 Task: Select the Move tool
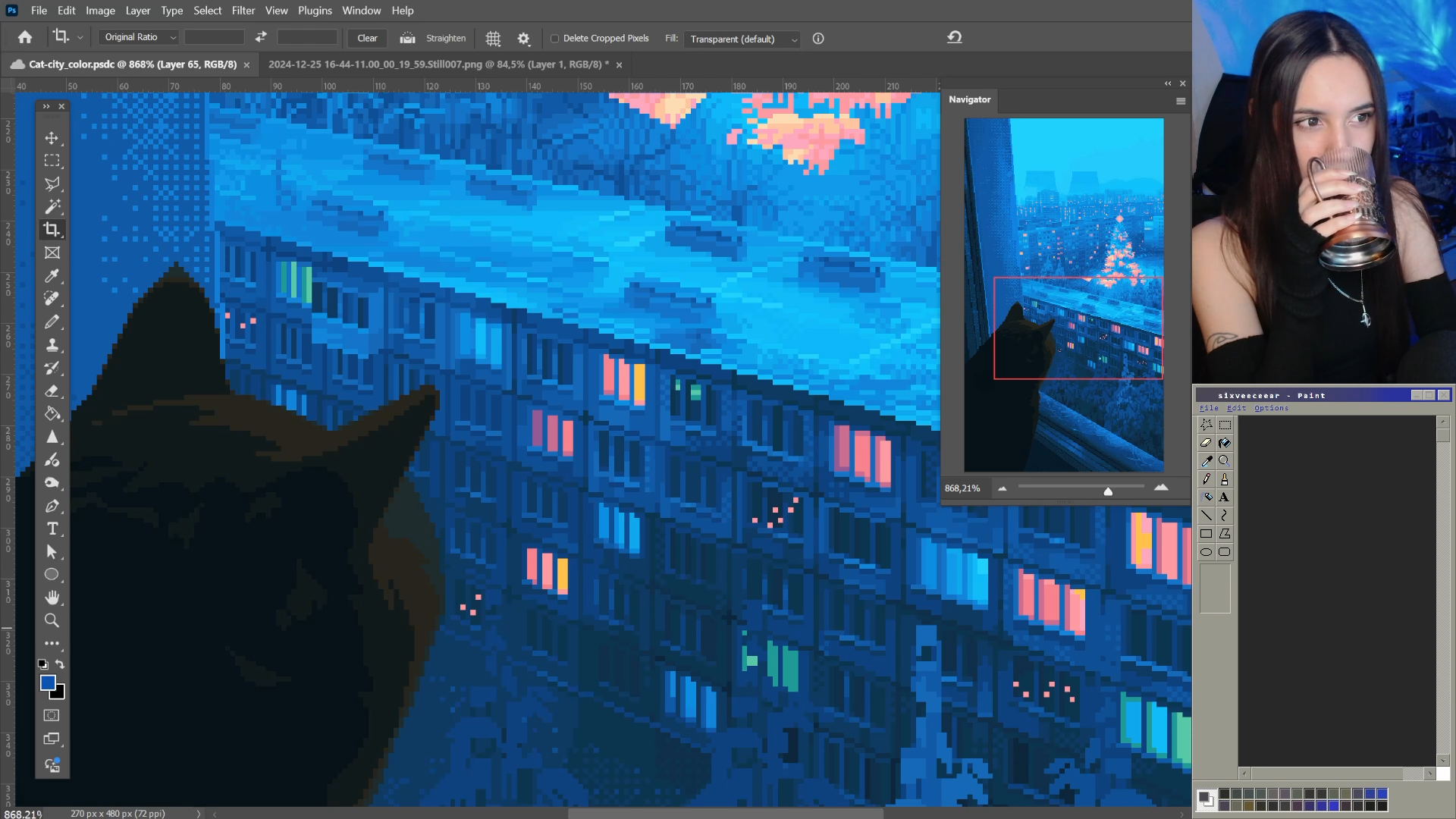[x=52, y=138]
